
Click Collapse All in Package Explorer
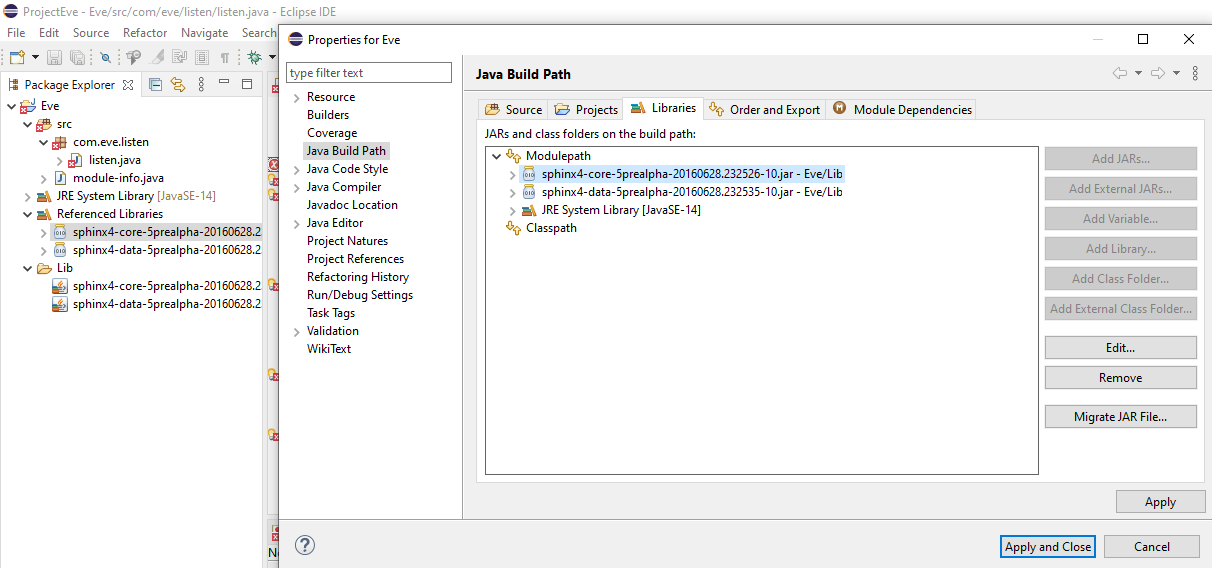click(156, 85)
